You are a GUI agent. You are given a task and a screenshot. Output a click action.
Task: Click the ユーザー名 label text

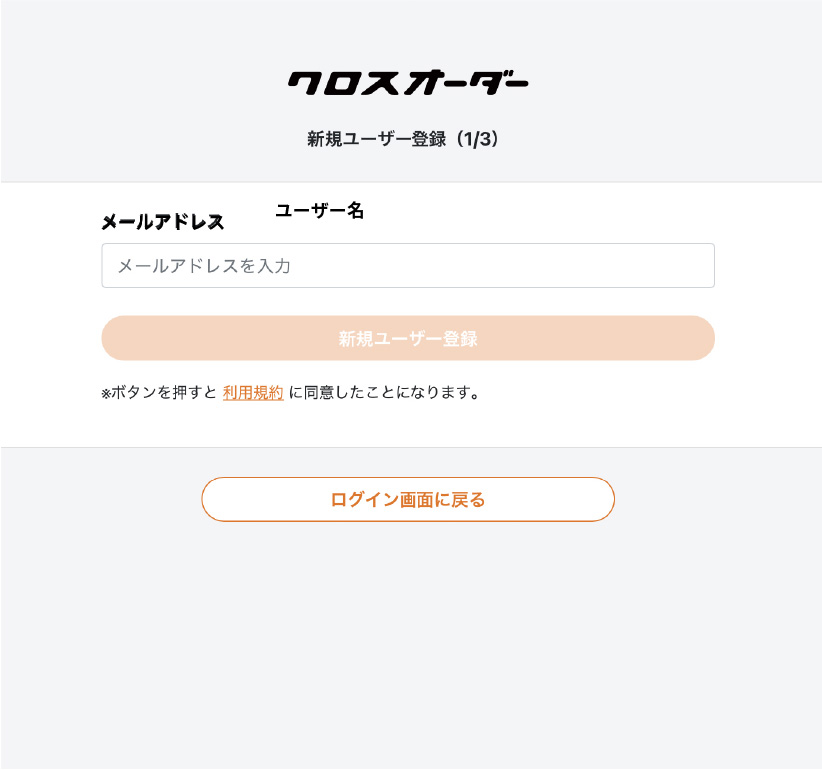319,211
